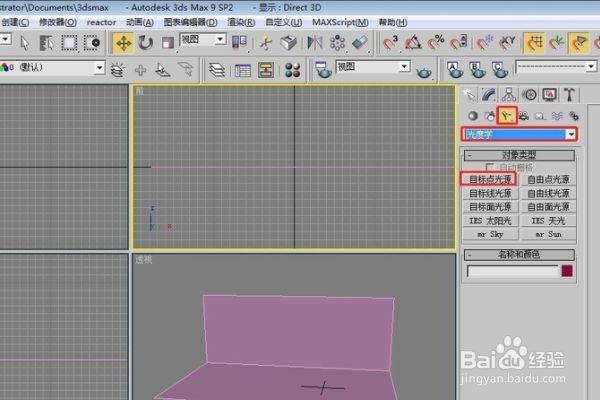The image size is (600, 400).
Task: Open the Select by Name tool
Action: pyautogui.click(x=47, y=43)
